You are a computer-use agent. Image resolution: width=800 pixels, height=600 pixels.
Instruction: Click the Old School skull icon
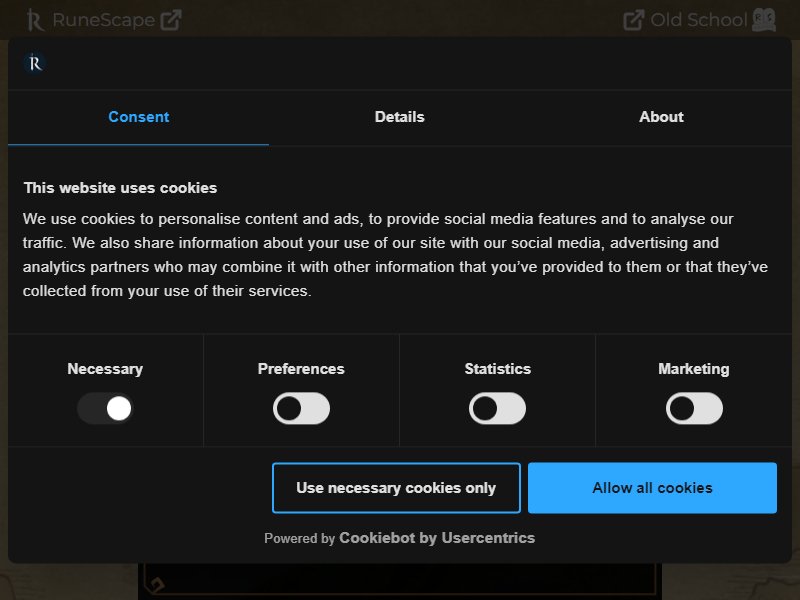click(764, 19)
